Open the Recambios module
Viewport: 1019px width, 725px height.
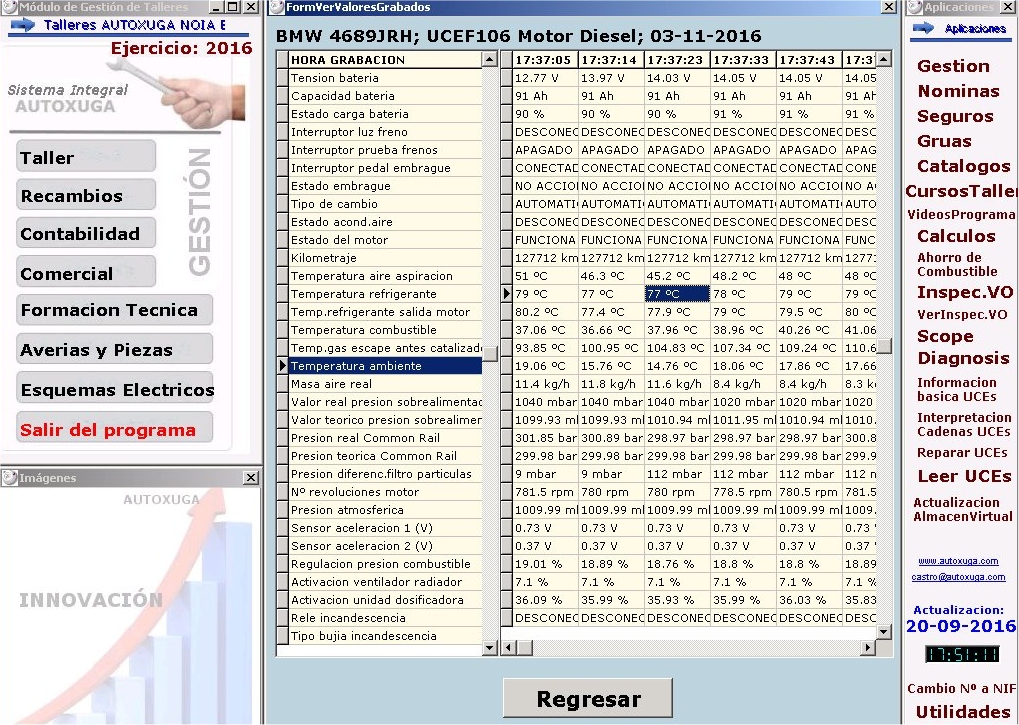[86, 196]
